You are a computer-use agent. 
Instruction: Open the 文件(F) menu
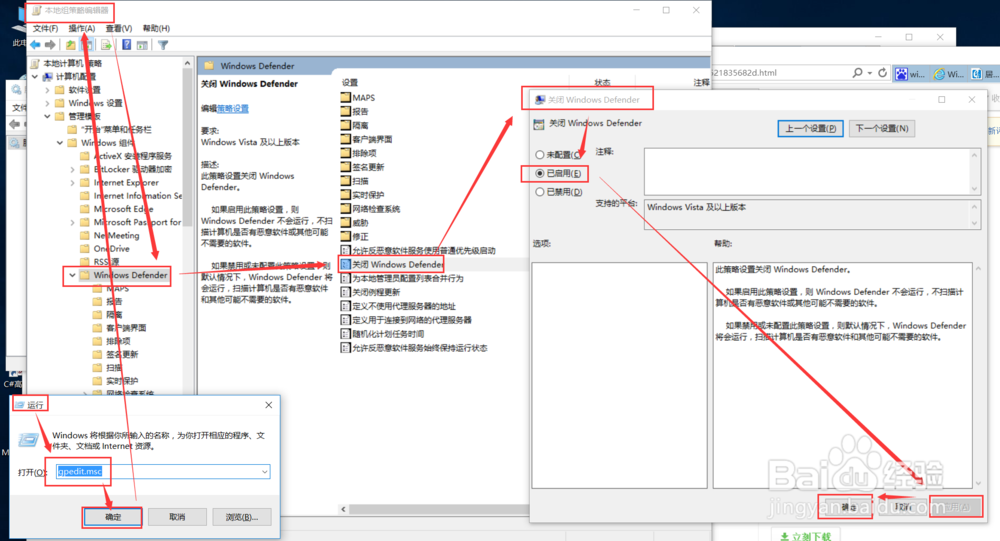tap(45, 28)
